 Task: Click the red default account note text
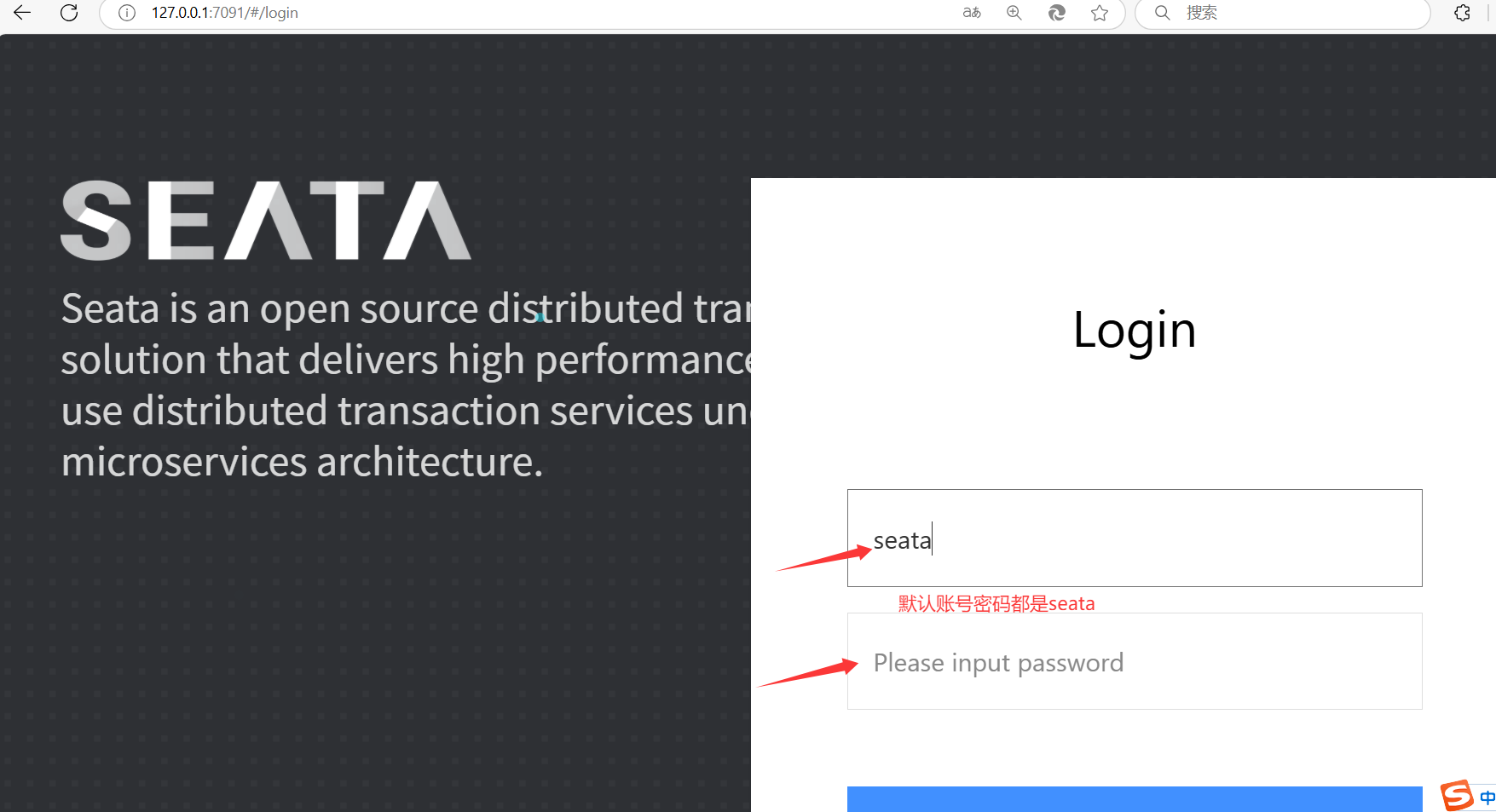(x=996, y=604)
